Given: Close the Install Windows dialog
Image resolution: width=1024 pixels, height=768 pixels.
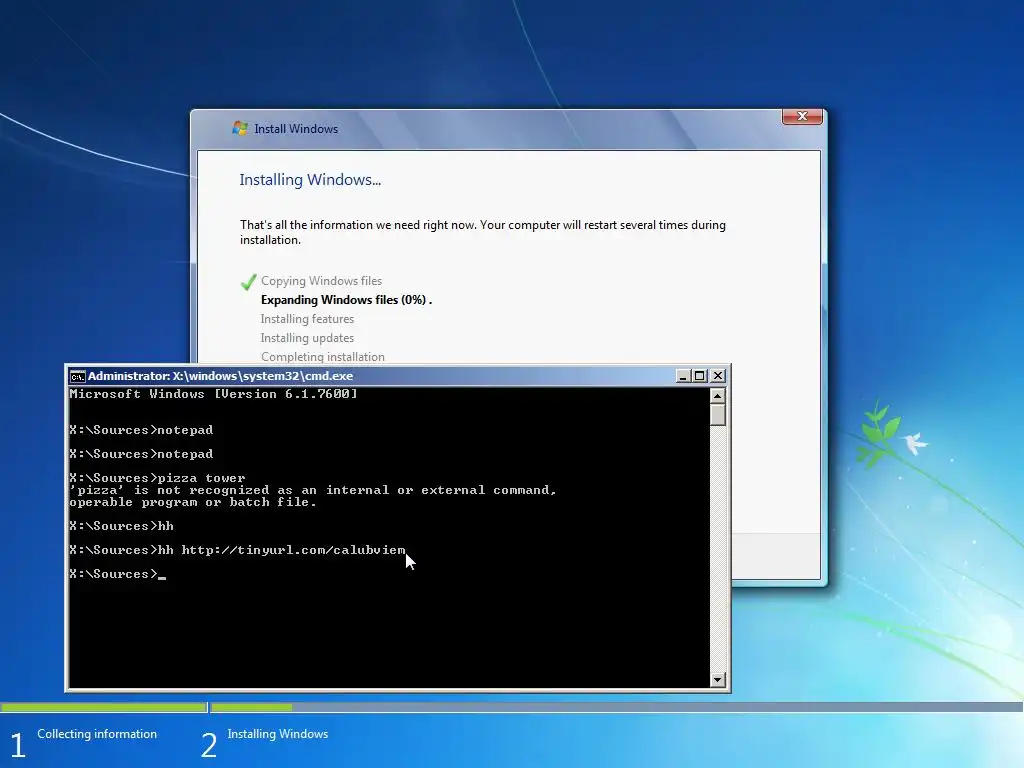Looking at the screenshot, I should pos(802,116).
